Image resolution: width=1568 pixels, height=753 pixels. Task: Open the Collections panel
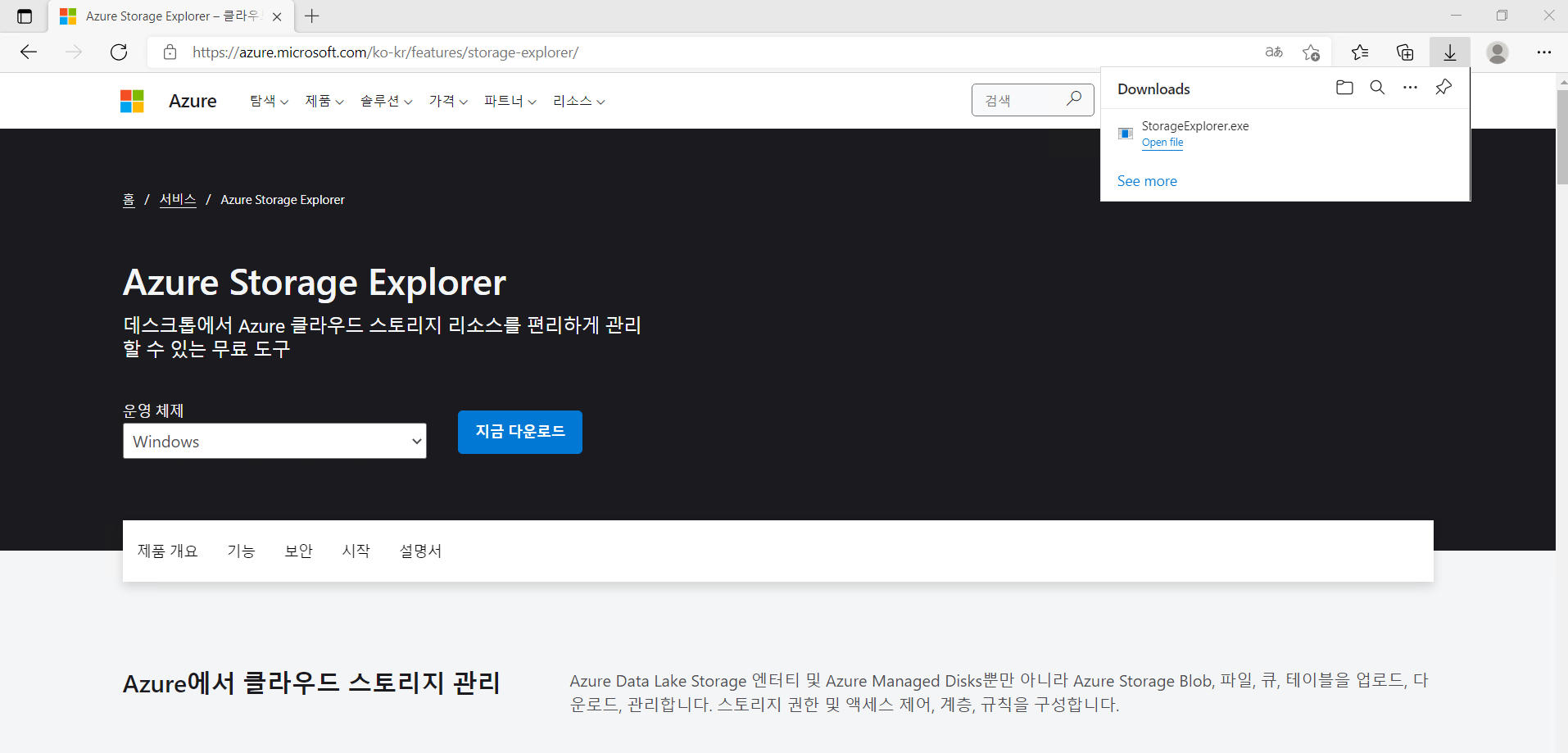[1405, 52]
